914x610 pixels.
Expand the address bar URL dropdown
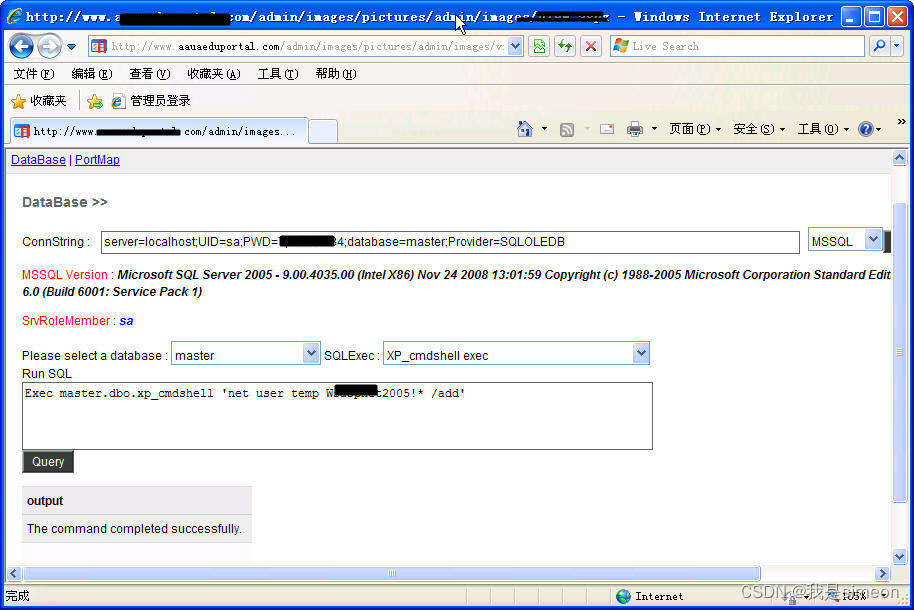click(x=515, y=46)
